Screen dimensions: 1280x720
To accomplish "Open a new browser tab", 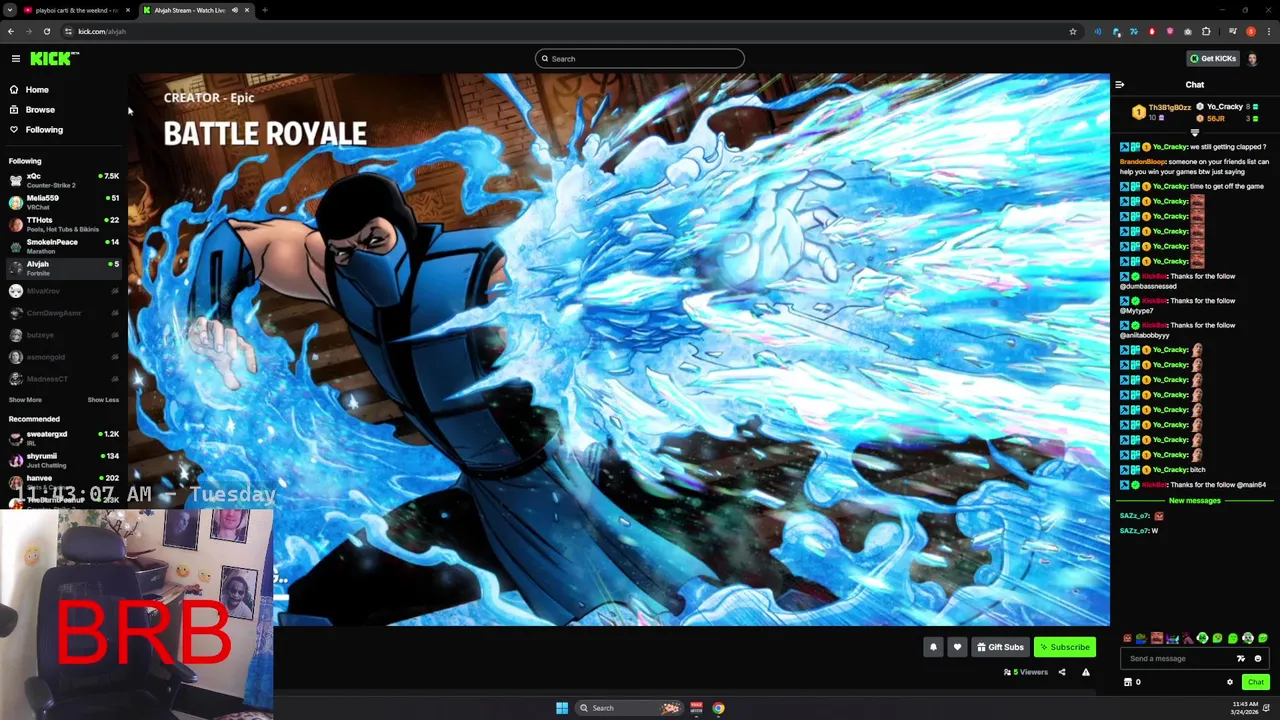I will 264,10.
